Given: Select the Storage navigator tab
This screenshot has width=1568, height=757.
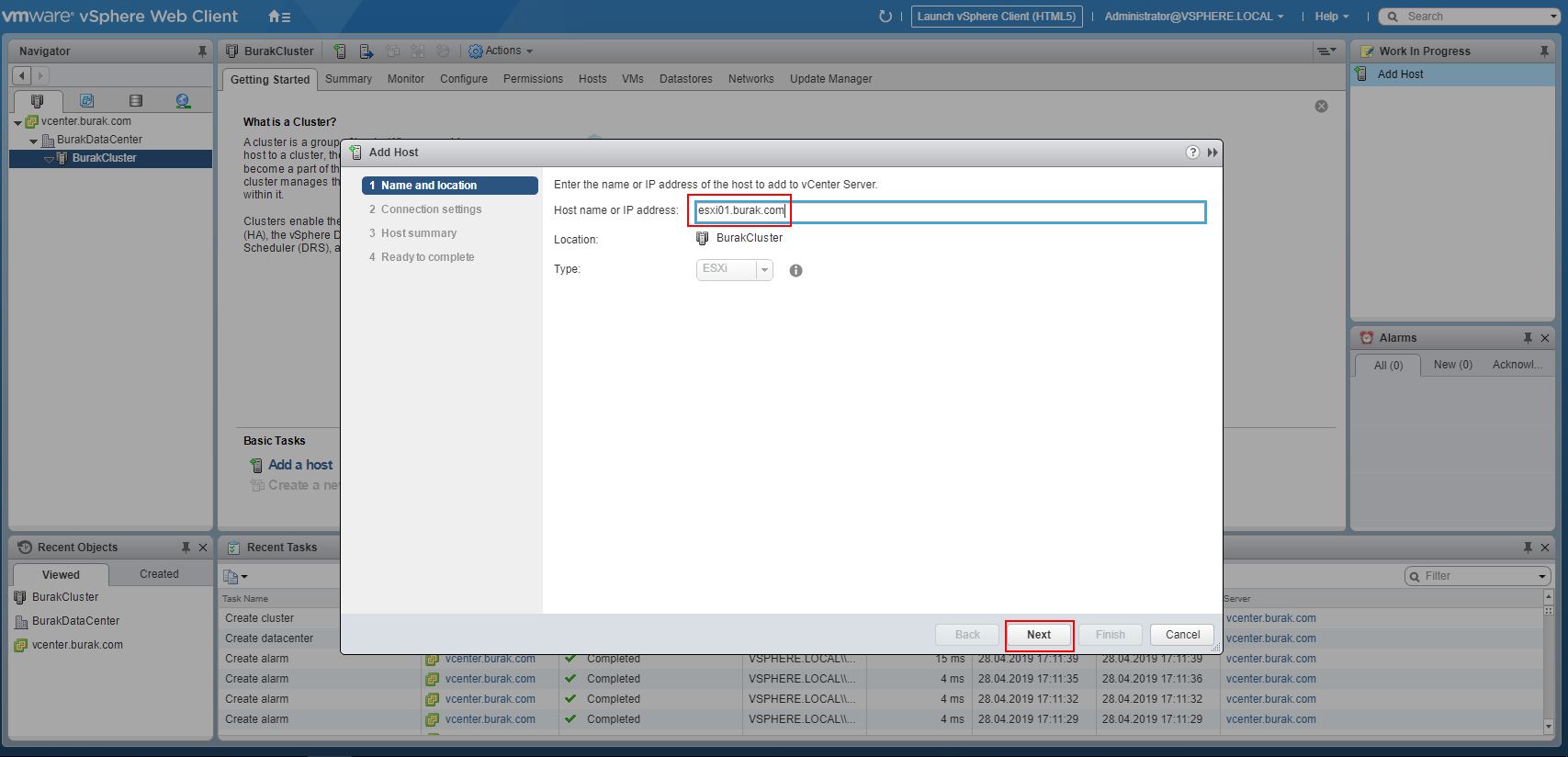Looking at the screenshot, I should (136, 101).
